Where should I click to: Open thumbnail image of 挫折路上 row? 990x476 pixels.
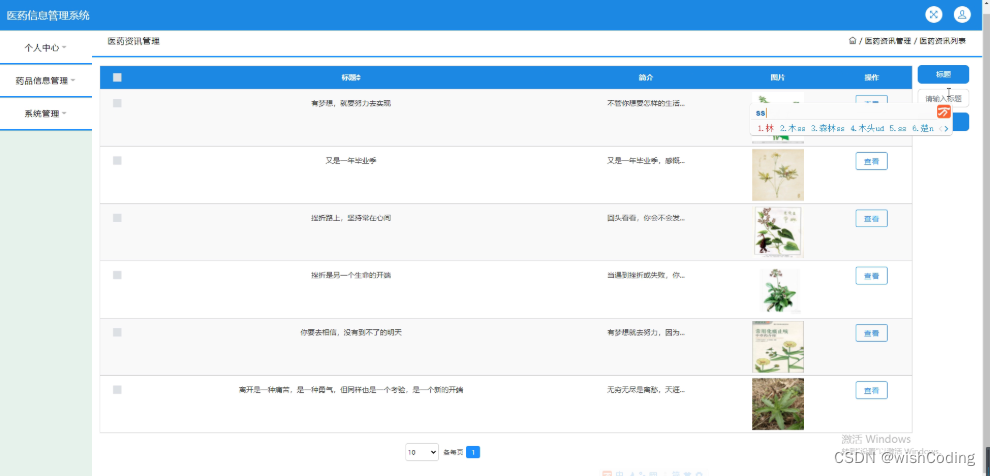pyautogui.click(x=778, y=232)
